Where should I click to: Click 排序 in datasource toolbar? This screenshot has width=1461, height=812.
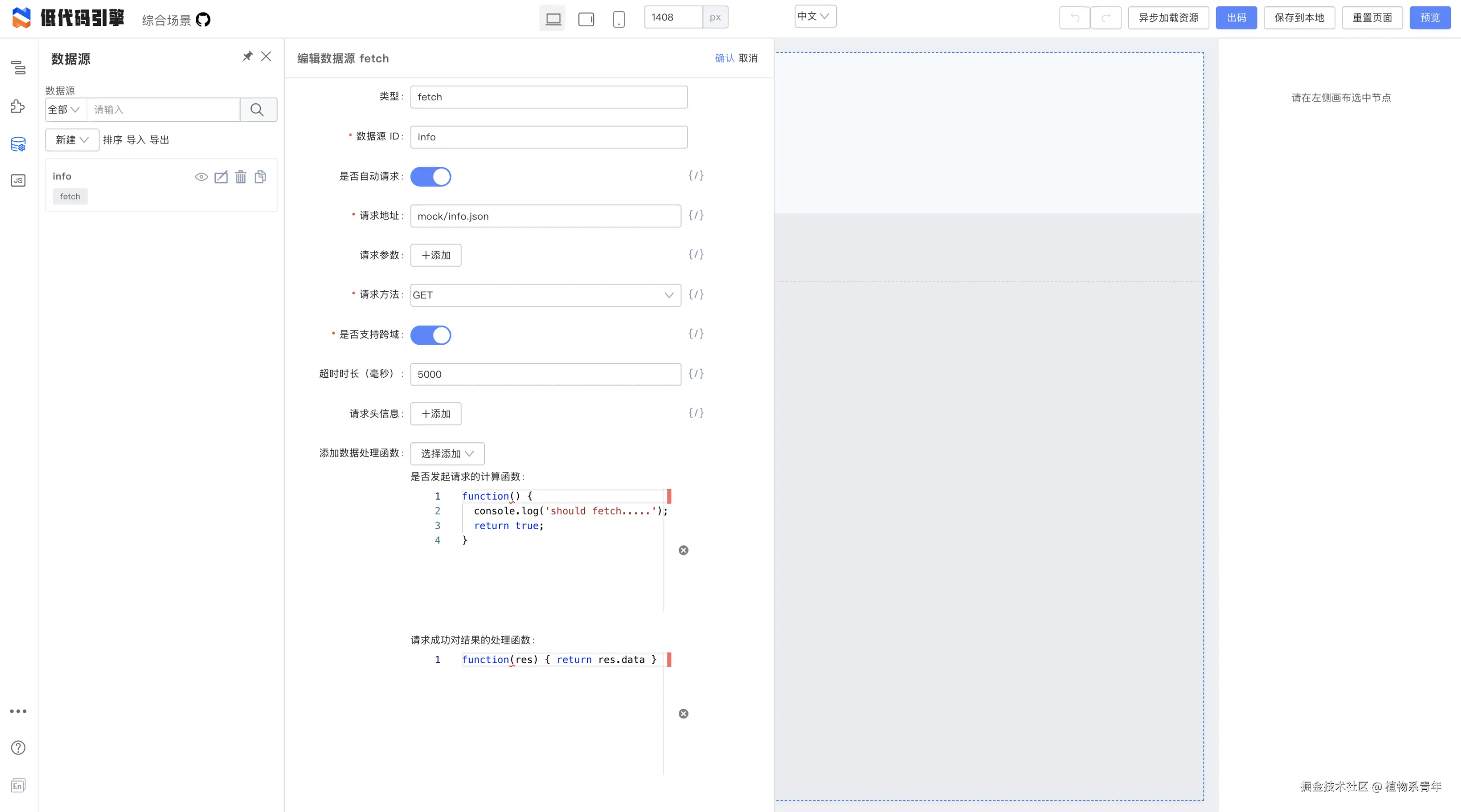point(112,140)
